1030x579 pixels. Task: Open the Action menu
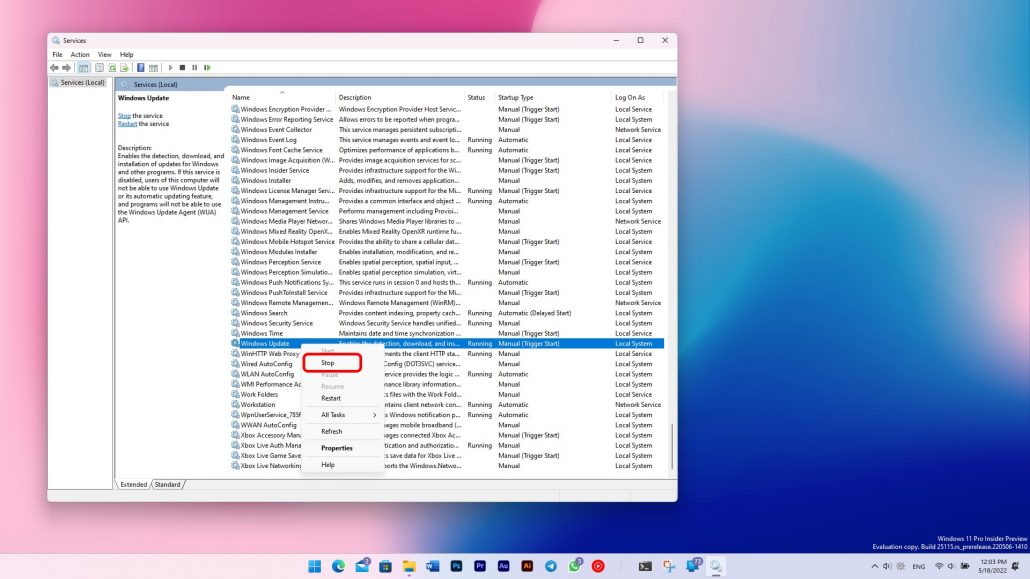click(79, 55)
